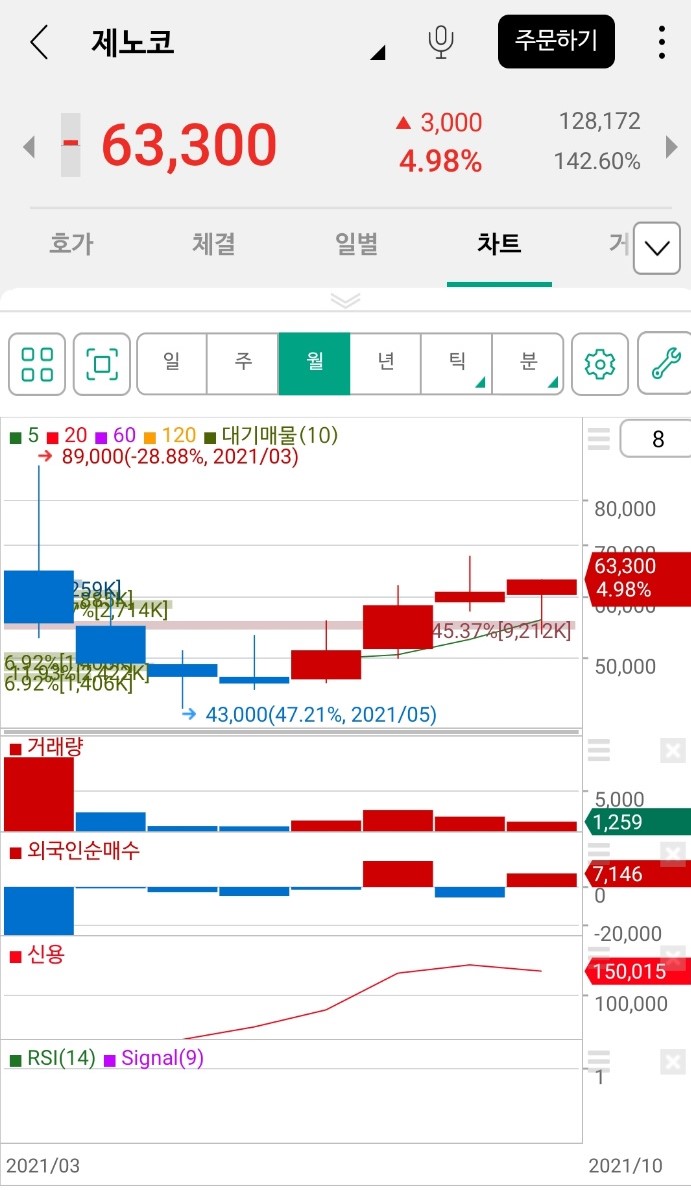Tap the 60-period moving average legend

[115, 436]
